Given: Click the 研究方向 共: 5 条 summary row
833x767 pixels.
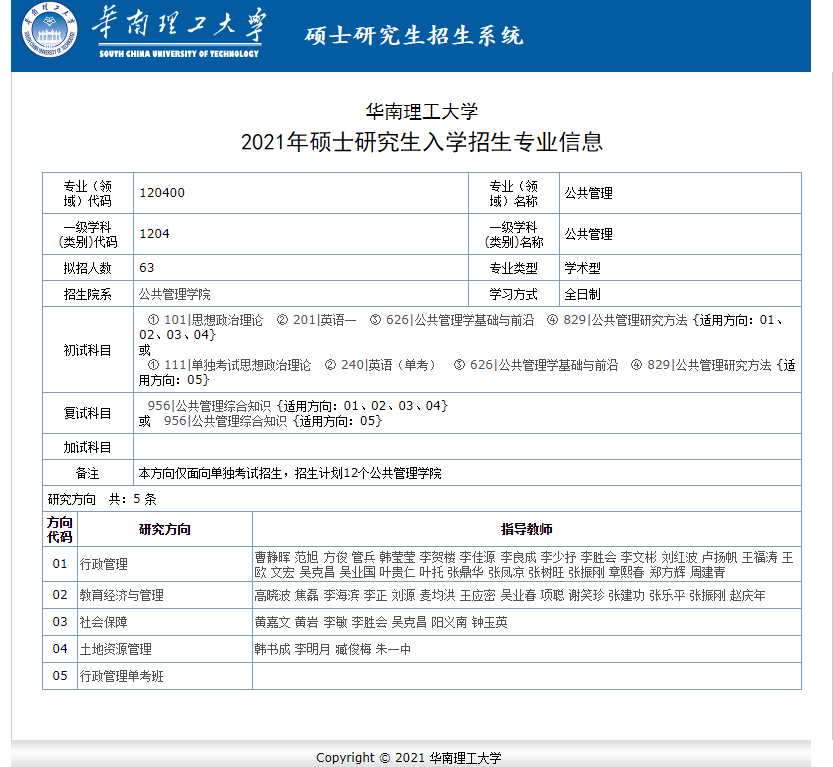Looking at the screenshot, I should point(422,499).
